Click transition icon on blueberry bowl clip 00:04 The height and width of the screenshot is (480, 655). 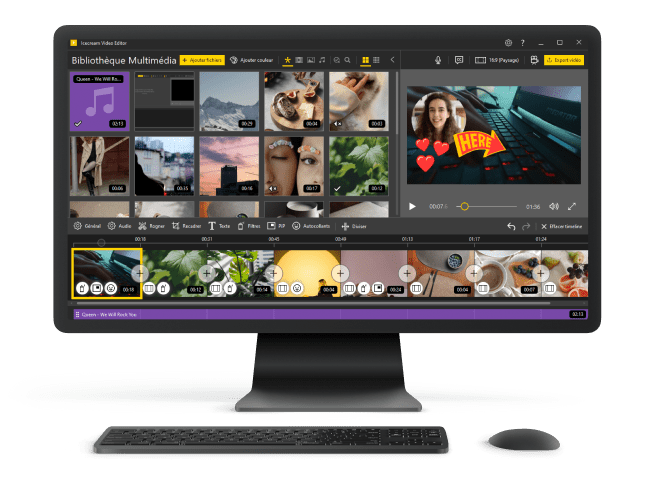pyautogui.click(x=416, y=288)
